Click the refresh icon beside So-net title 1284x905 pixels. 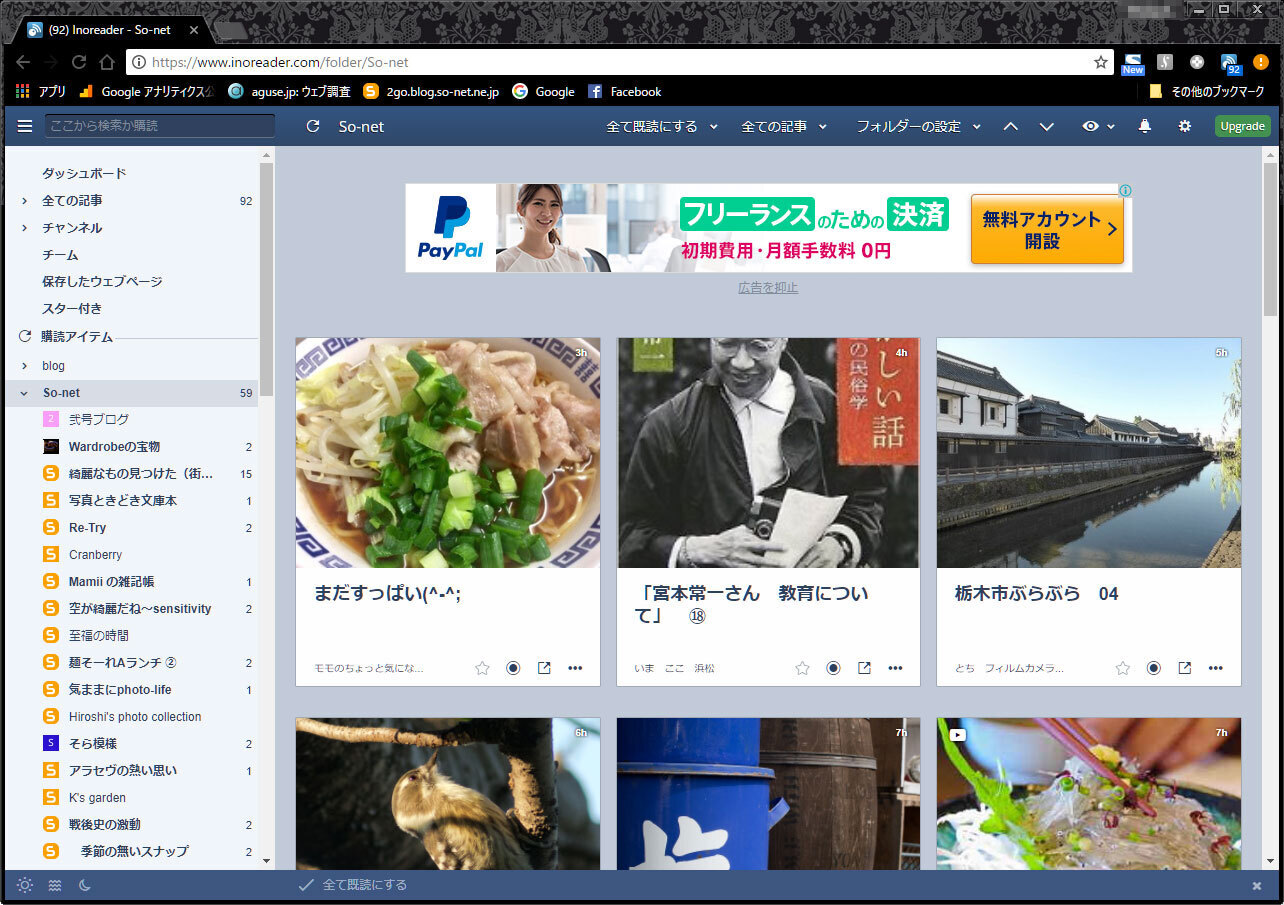click(x=313, y=127)
